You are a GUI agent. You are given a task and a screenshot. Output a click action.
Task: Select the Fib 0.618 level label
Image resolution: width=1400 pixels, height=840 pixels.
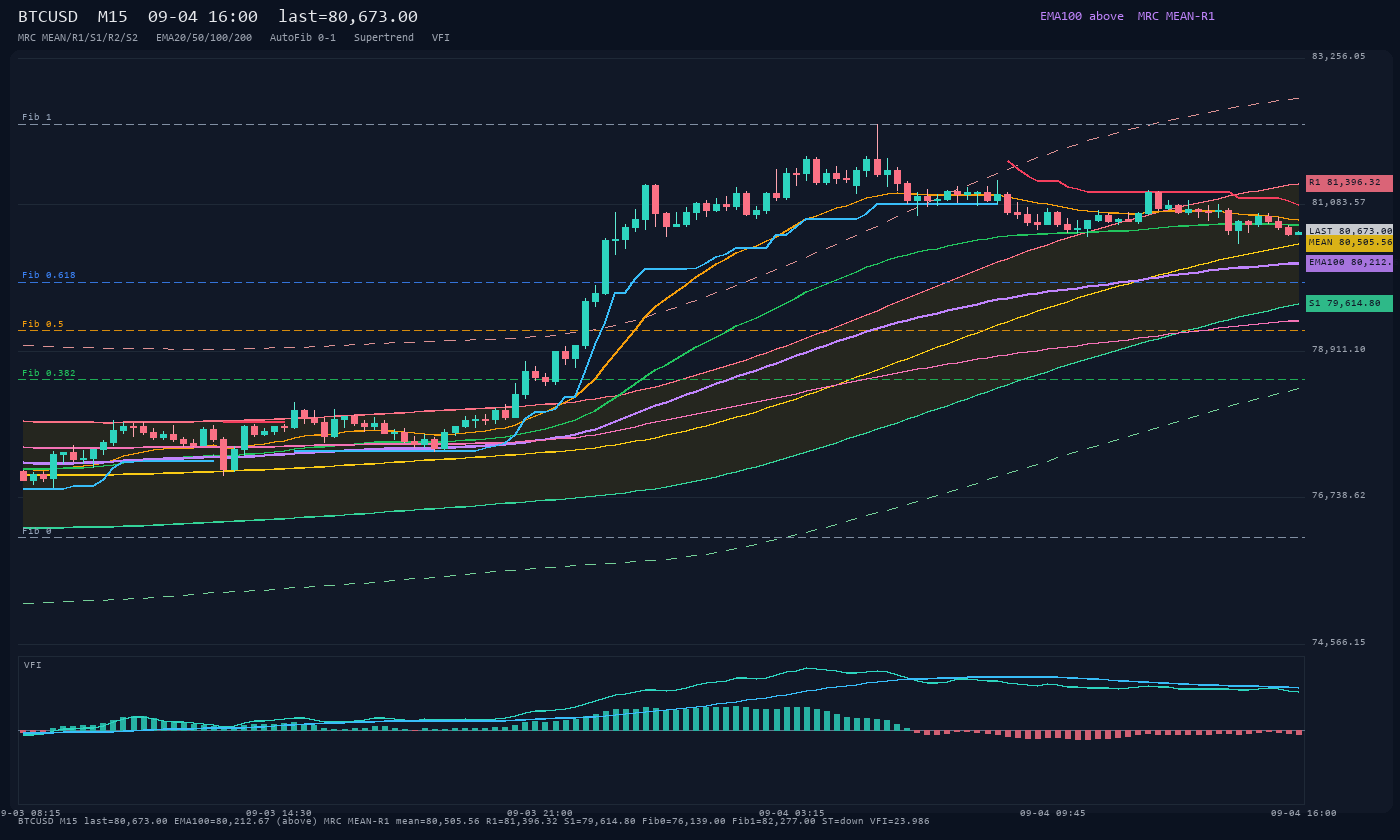coord(49,275)
